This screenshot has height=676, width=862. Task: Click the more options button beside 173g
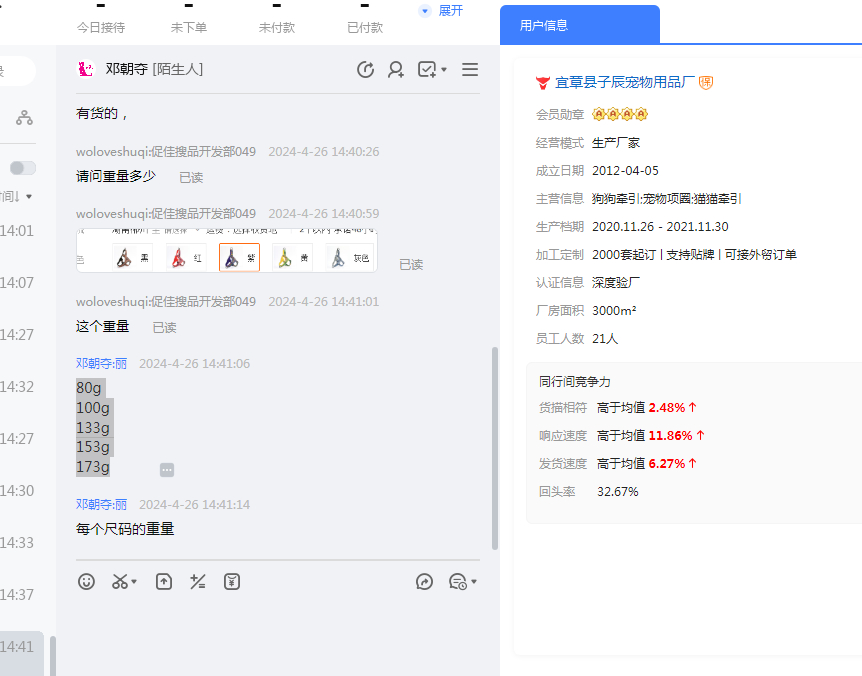[x=167, y=470]
